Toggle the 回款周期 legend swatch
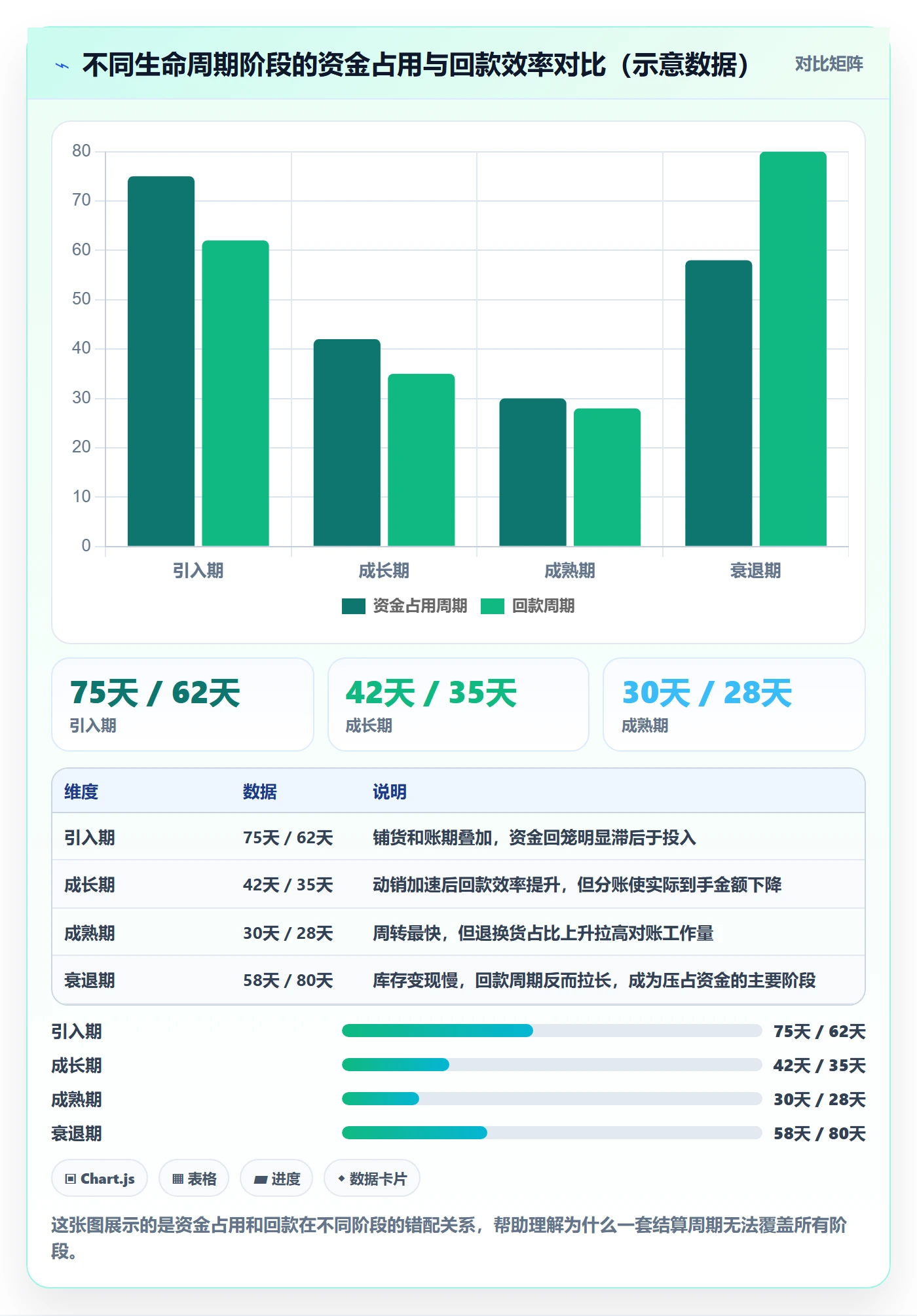Image resolution: width=917 pixels, height=1316 pixels. tap(493, 606)
